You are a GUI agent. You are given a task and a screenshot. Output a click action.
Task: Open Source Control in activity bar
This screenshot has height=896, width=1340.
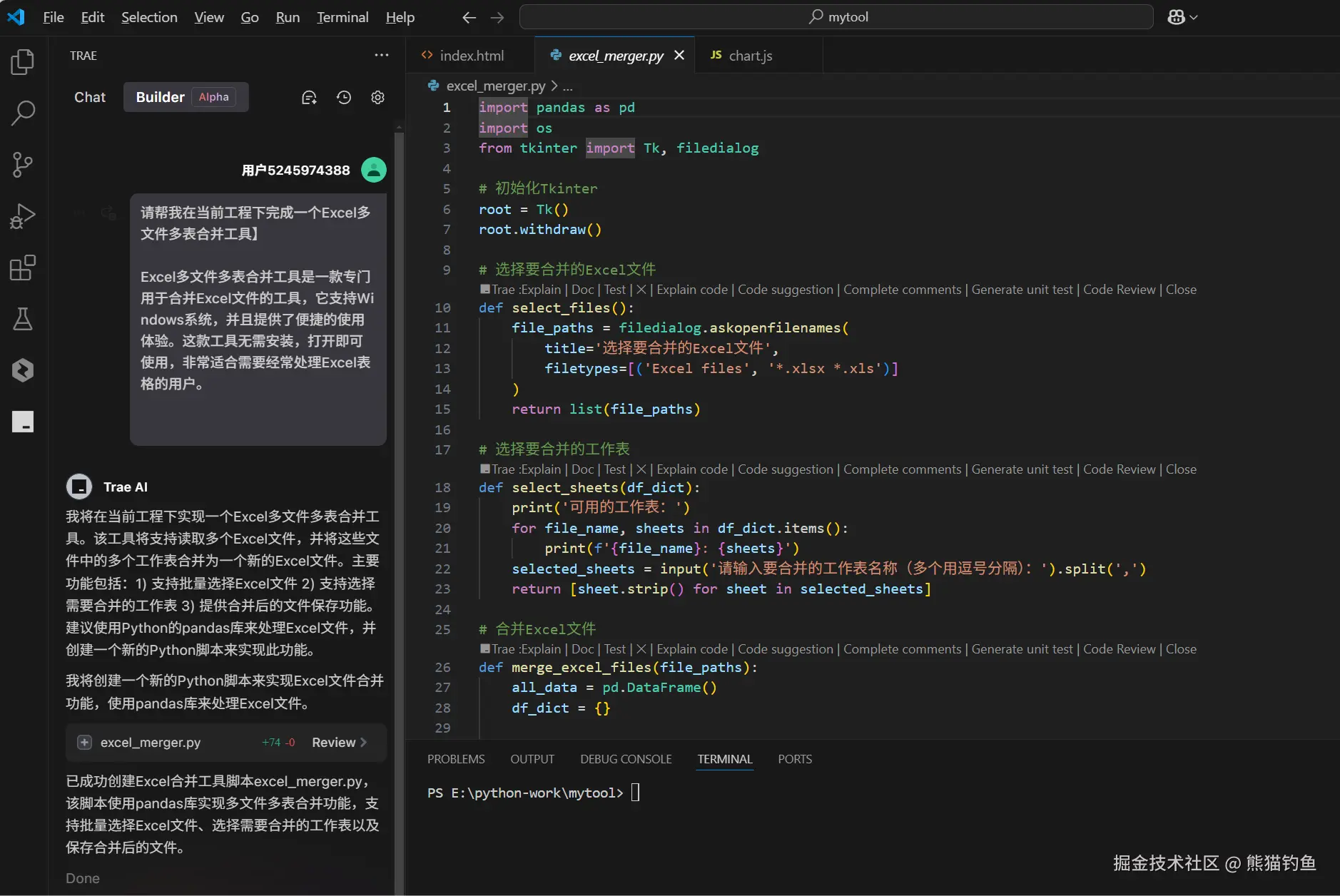tap(23, 165)
